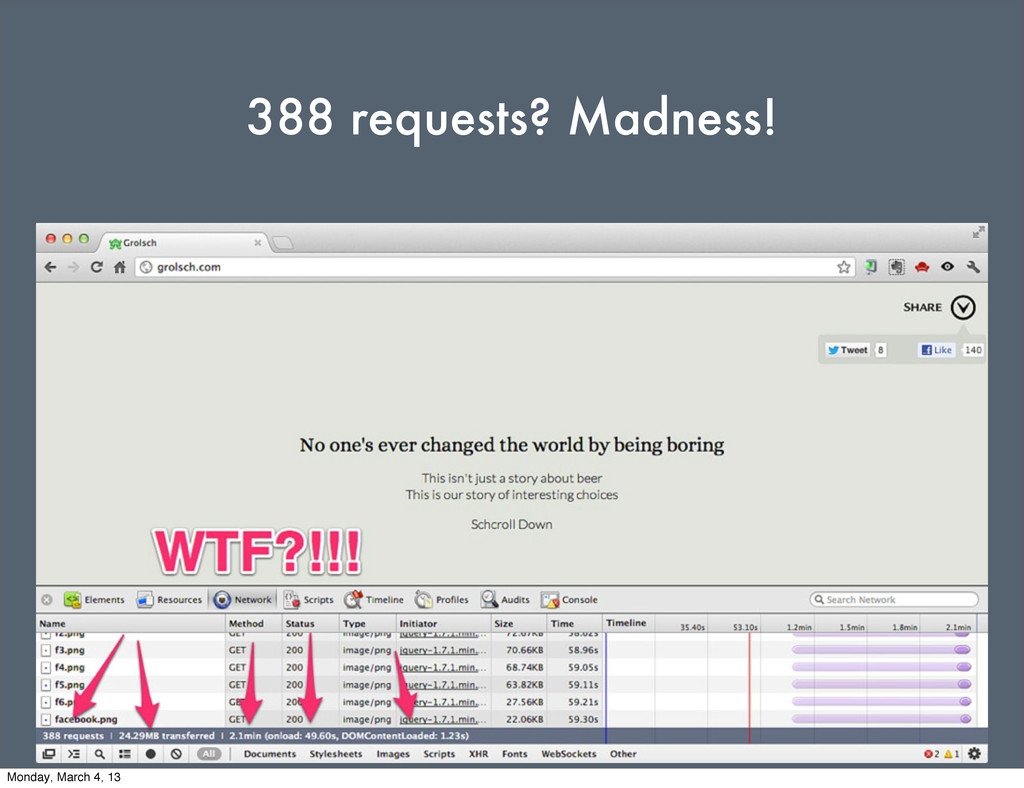Image resolution: width=1024 pixels, height=788 pixels.
Task: Open initiator link in f3.png row
Action: click(443, 650)
